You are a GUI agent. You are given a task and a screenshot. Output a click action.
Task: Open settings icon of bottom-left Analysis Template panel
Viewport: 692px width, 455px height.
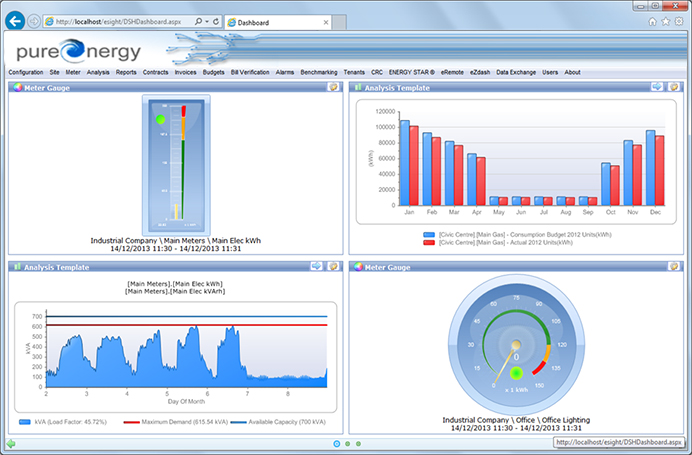[x=334, y=266]
